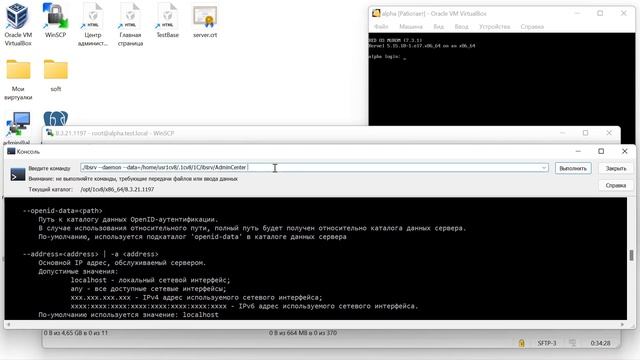Image resolution: width=640 pixels, height=360 pixels.
Task: Open Ввод menu in VirtualBox window
Action: pos(461,27)
